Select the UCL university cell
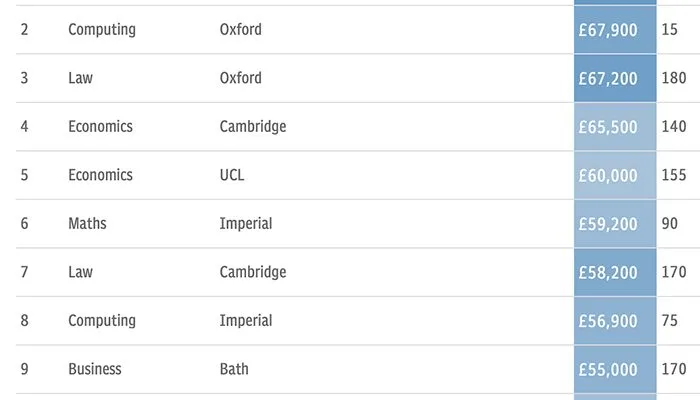The image size is (700, 400). tap(232, 175)
